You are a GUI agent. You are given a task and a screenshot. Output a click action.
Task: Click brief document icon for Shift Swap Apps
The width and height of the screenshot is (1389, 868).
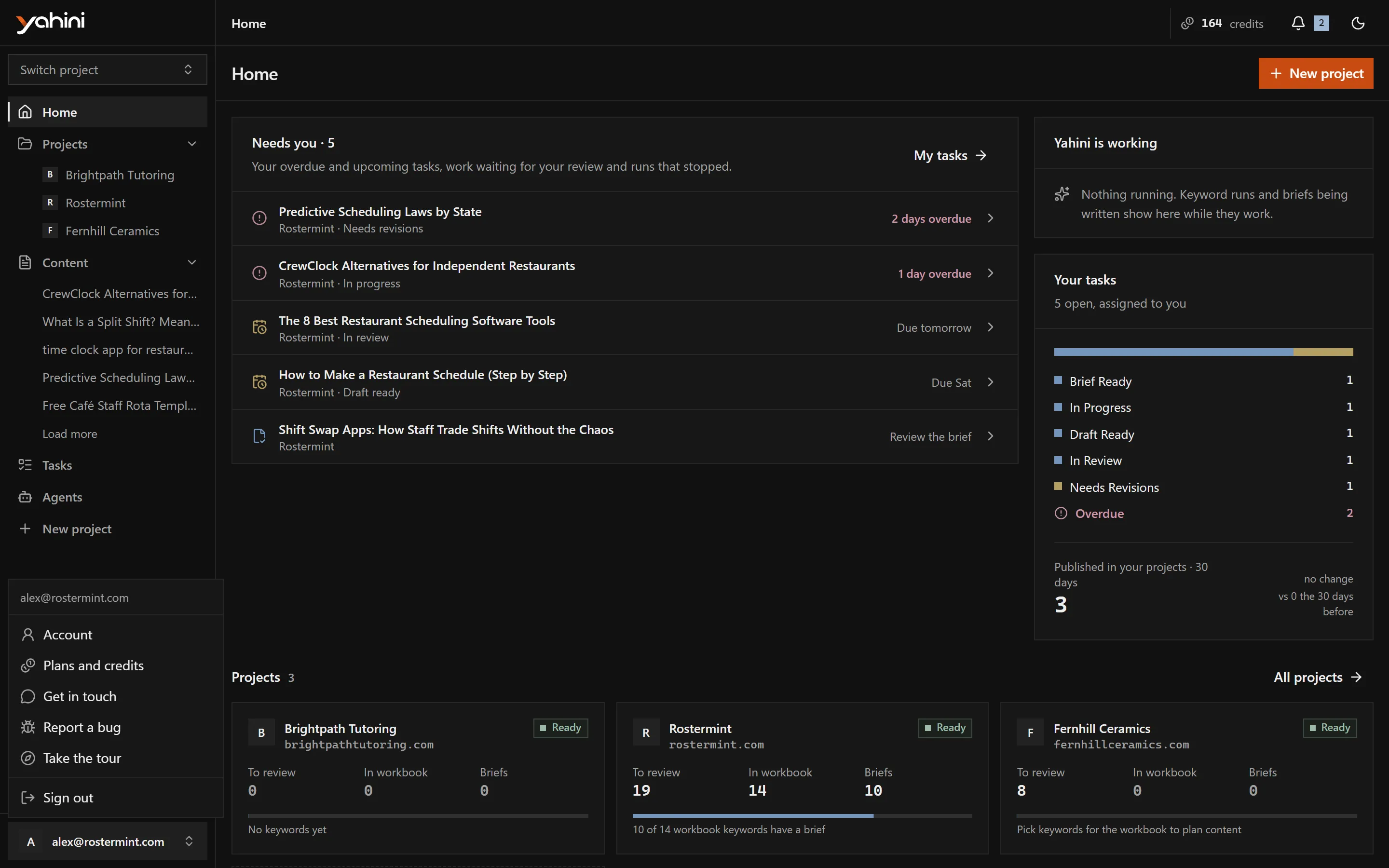(259, 436)
